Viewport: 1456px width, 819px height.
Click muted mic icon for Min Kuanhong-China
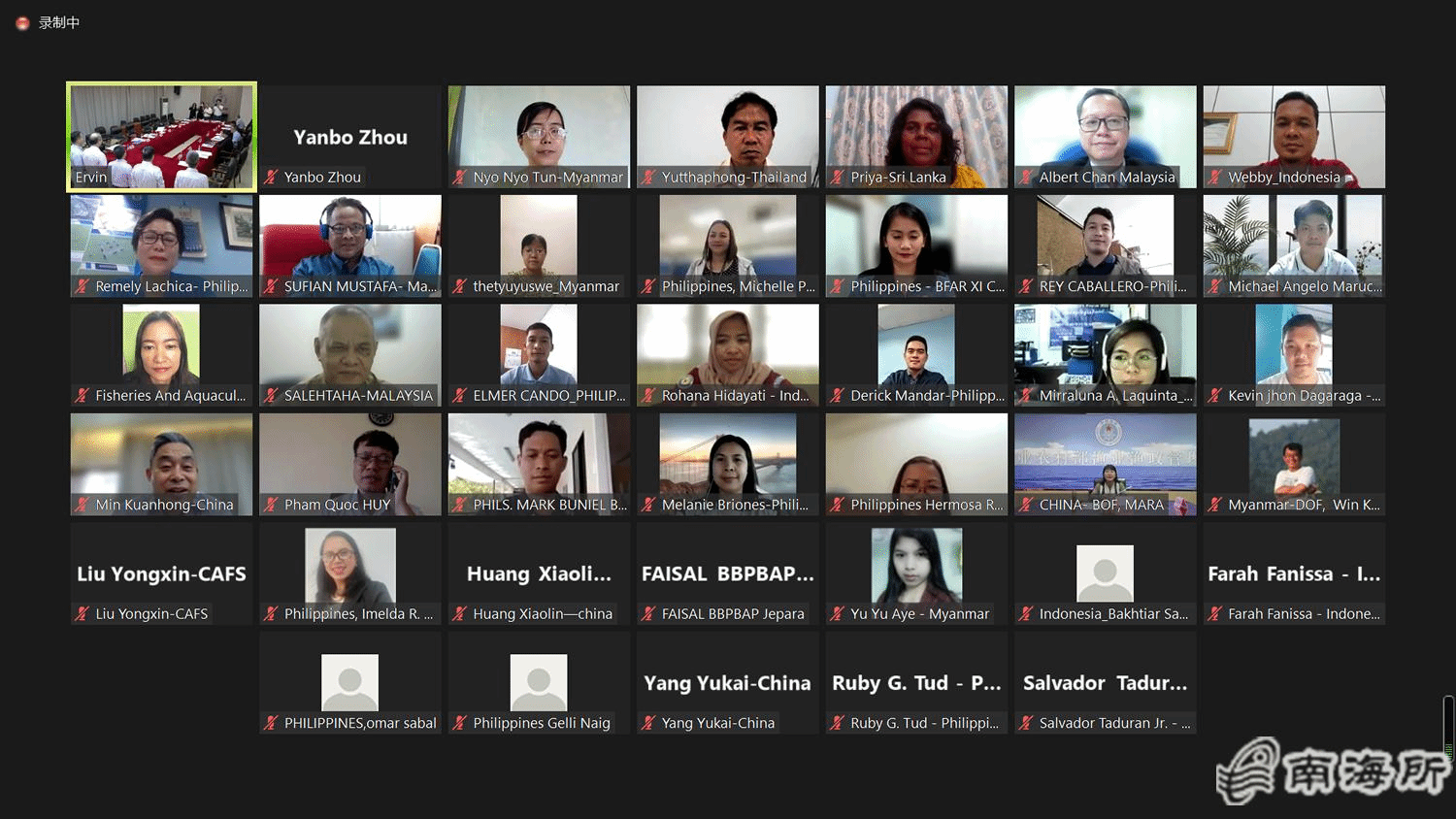(83, 505)
